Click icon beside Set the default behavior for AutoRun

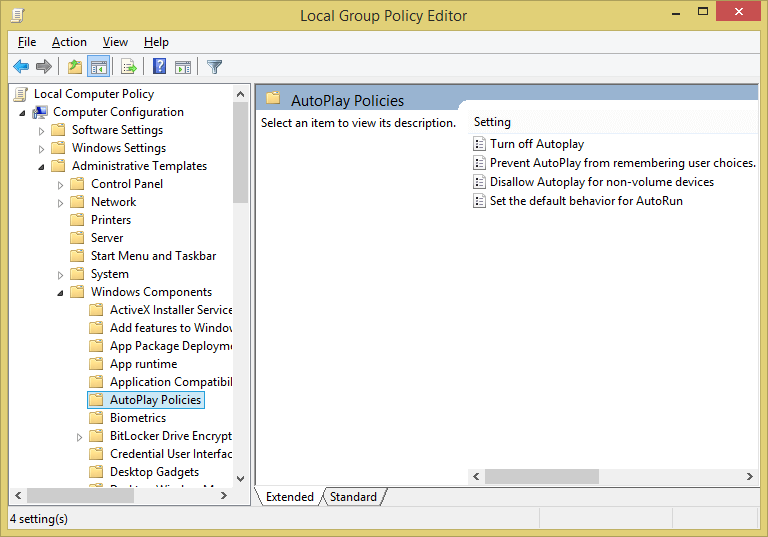pyautogui.click(x=480, y=201)
